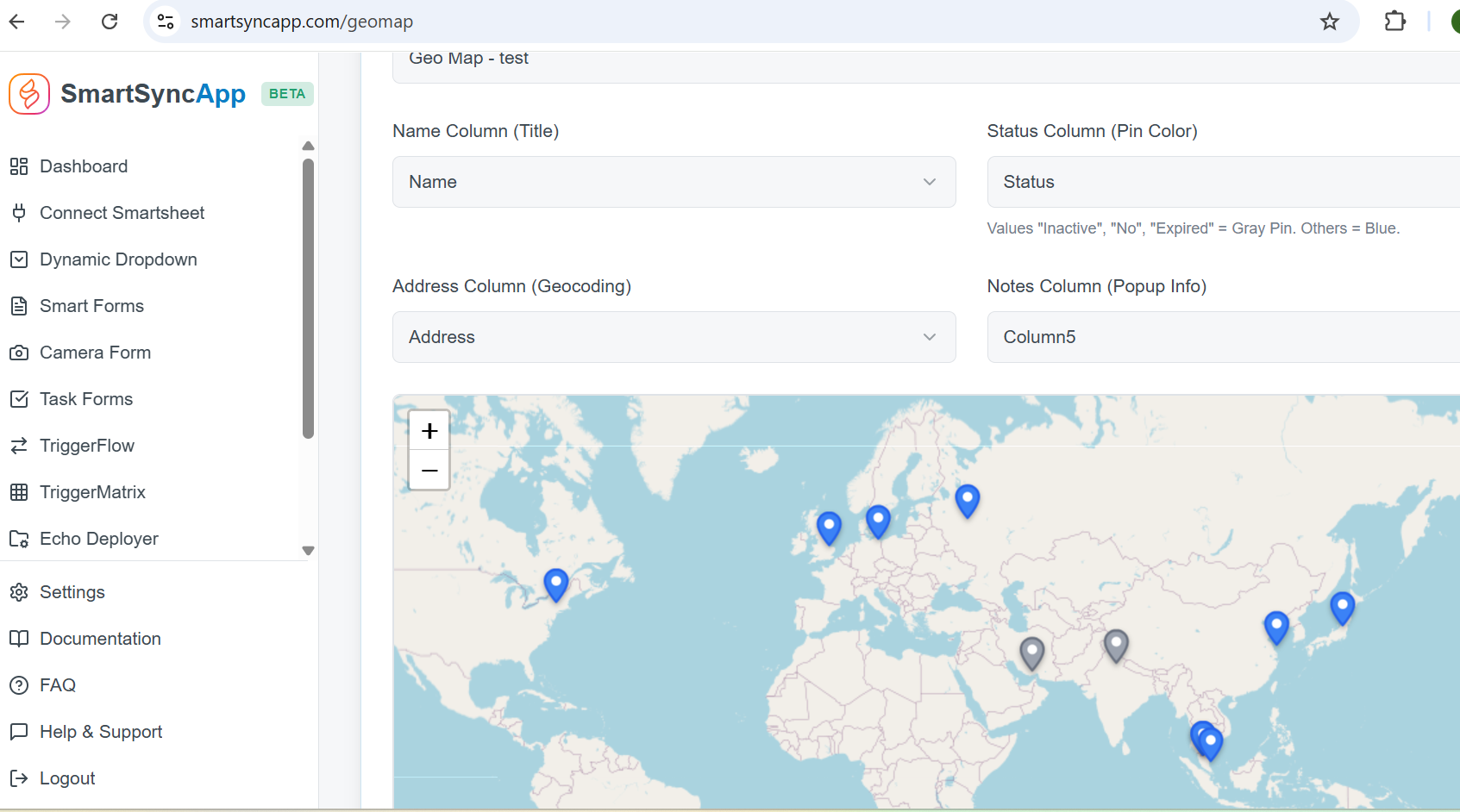This screenshot has height=812, width=1460.
Task: Open TriggerMatrix menu item
Action: point(92,492)
